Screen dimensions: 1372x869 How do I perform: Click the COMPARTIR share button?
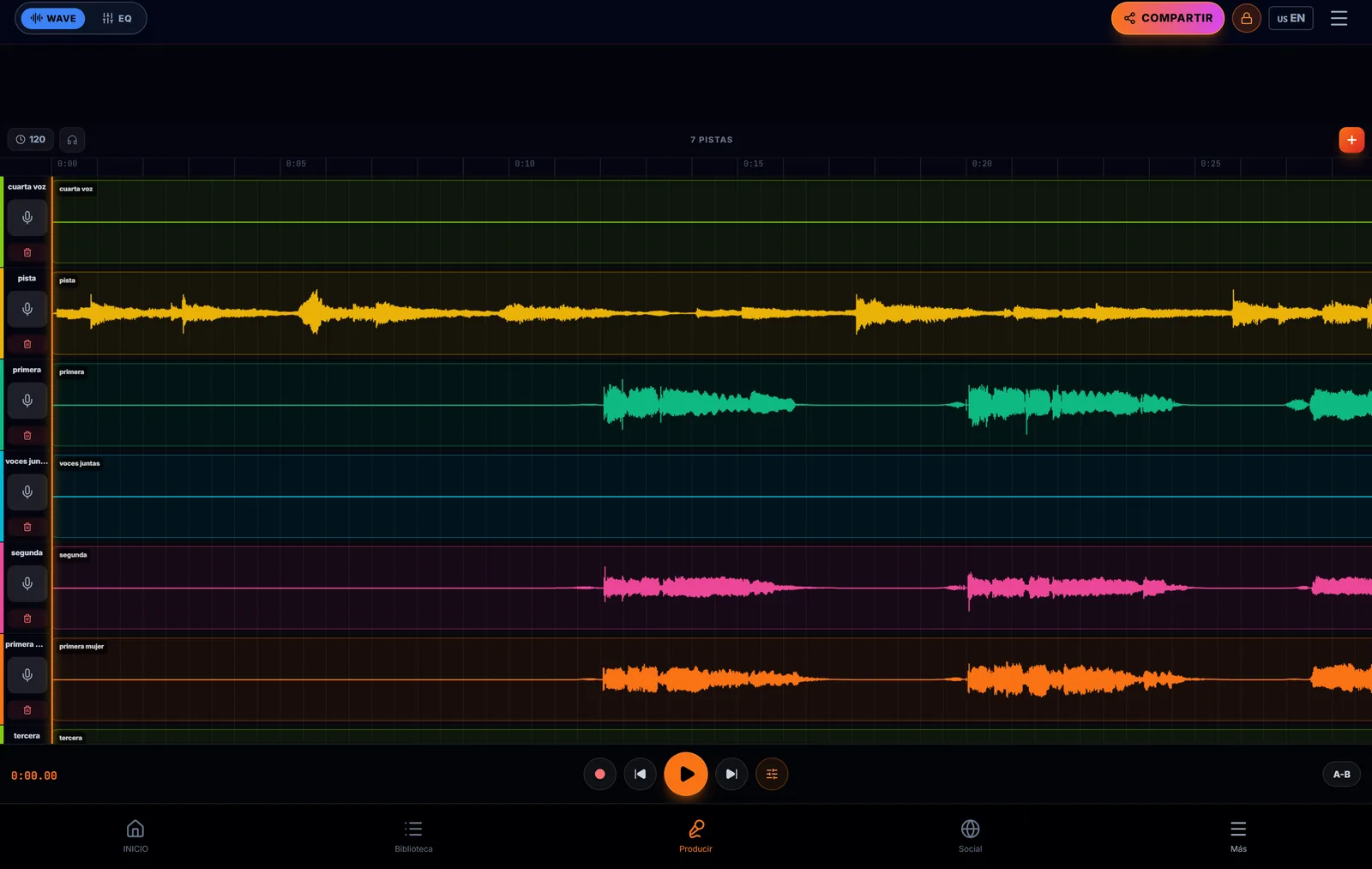(1168, 18)
